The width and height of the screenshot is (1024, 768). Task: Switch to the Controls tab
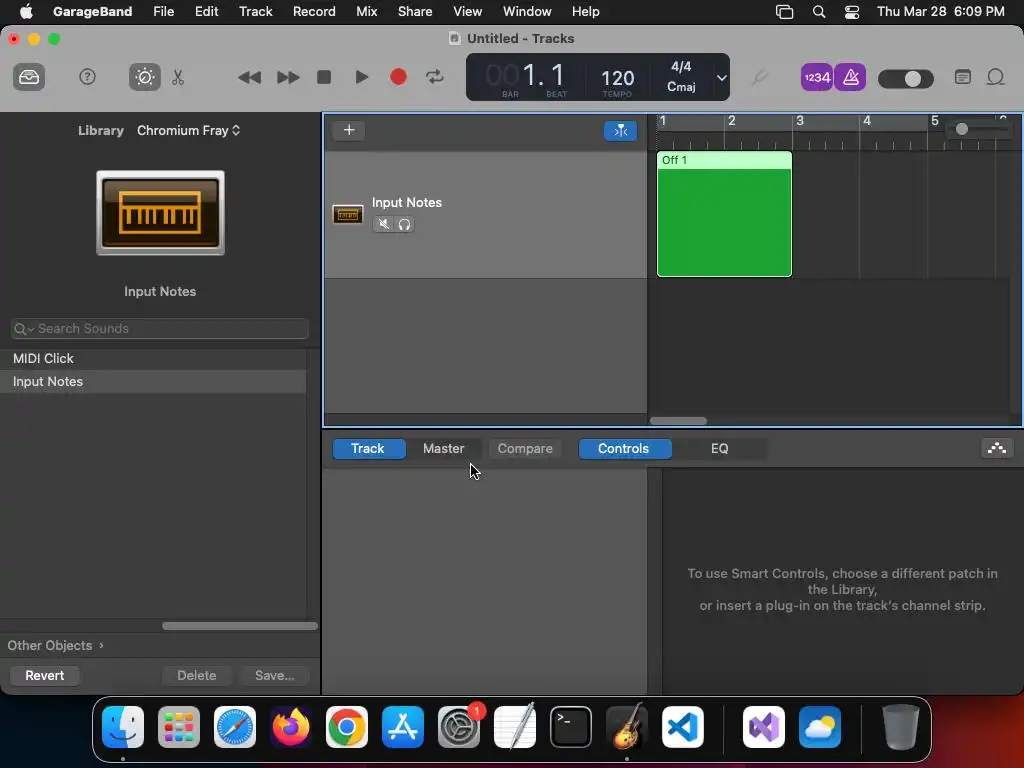624,449
